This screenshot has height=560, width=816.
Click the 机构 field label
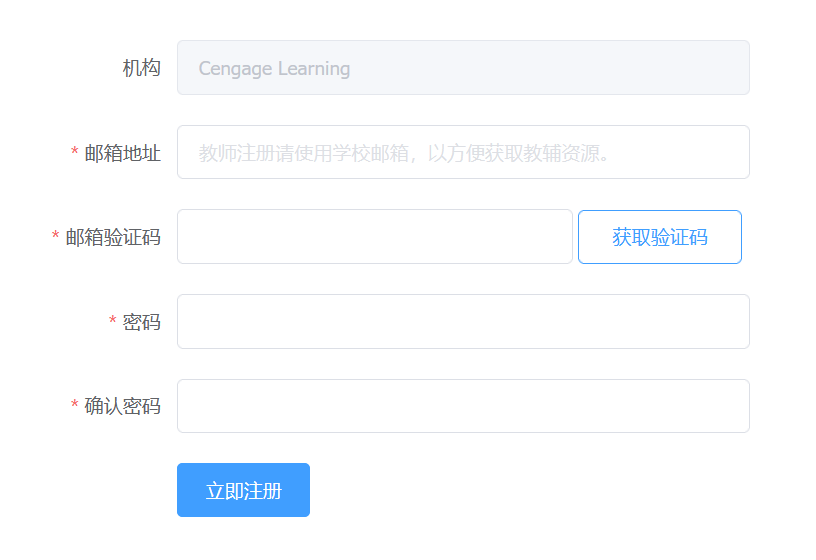click(141, 68)
